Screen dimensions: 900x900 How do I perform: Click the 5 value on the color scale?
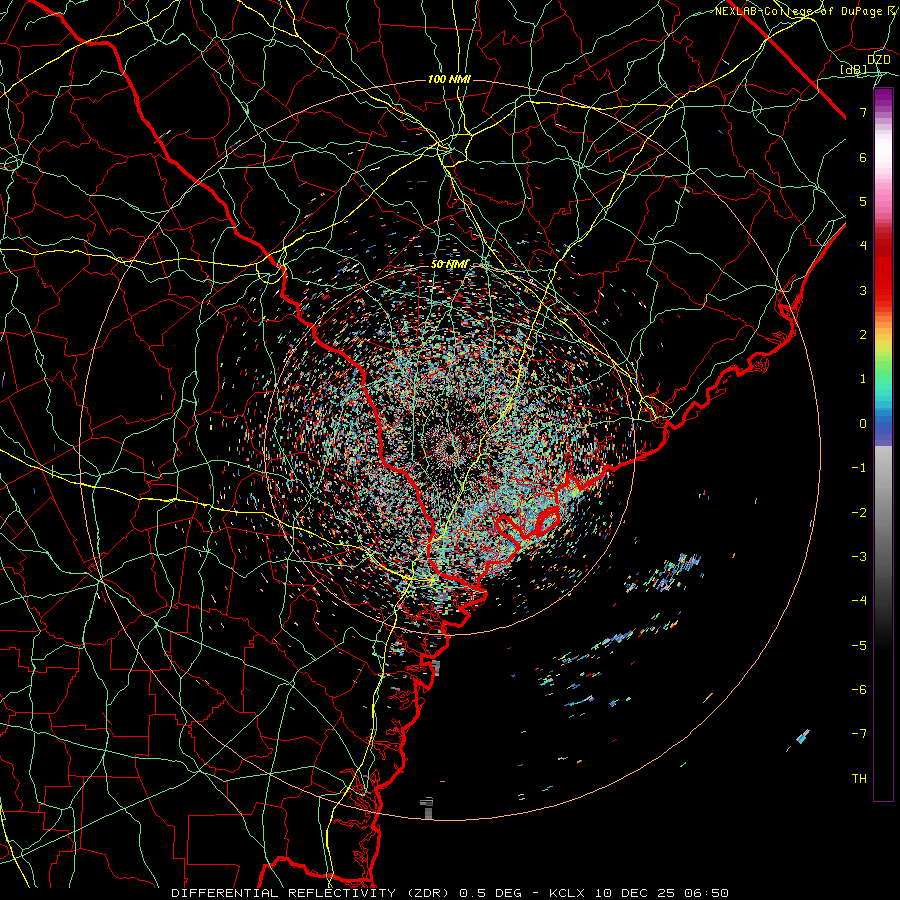[x=863, y=201]
